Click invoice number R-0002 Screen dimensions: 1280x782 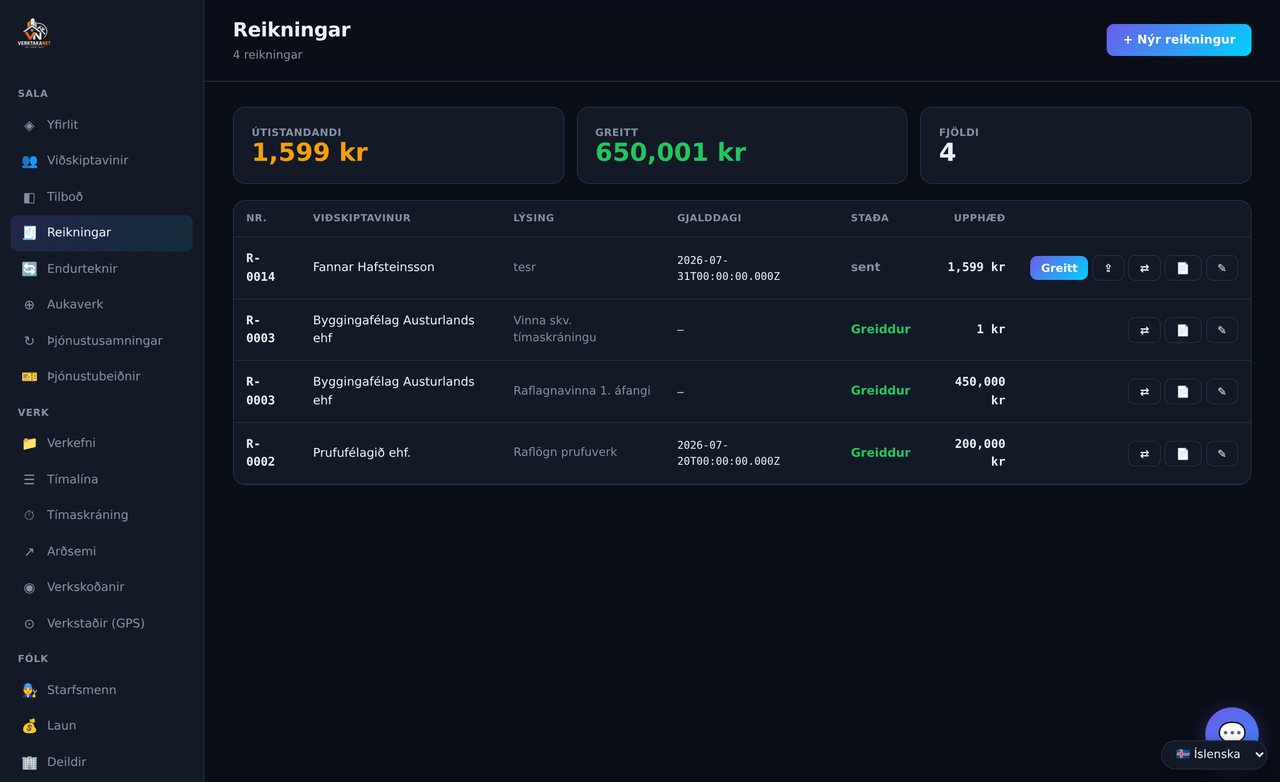(x=260, y=453)
